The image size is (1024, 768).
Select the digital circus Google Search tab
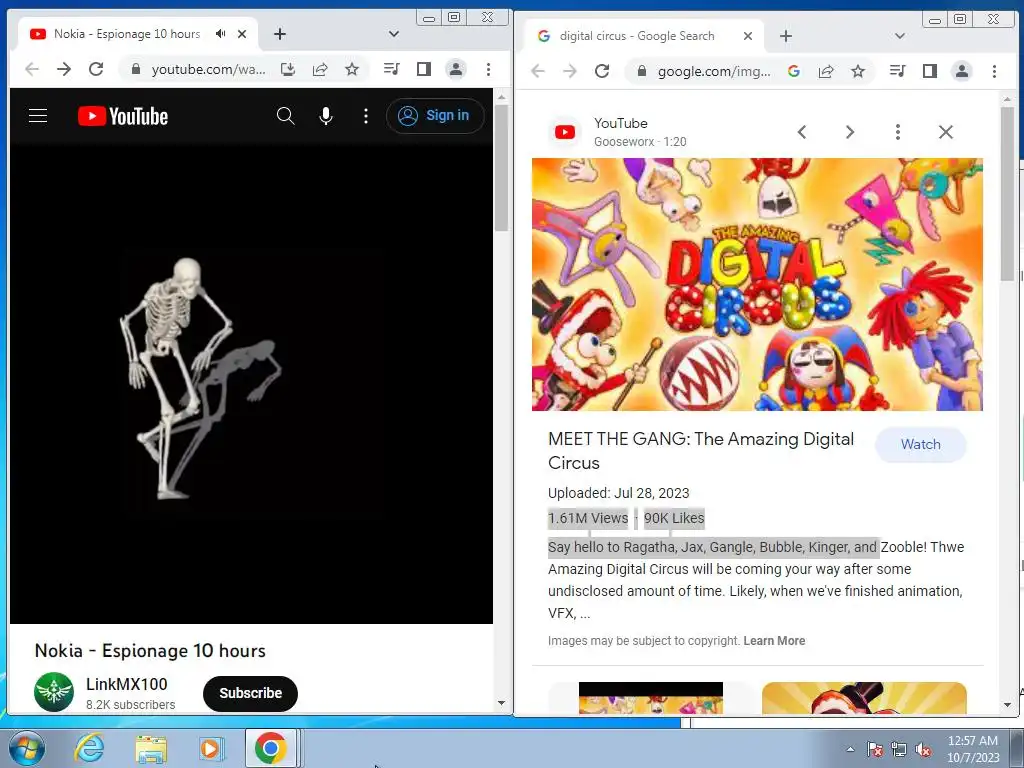point(637,36)
